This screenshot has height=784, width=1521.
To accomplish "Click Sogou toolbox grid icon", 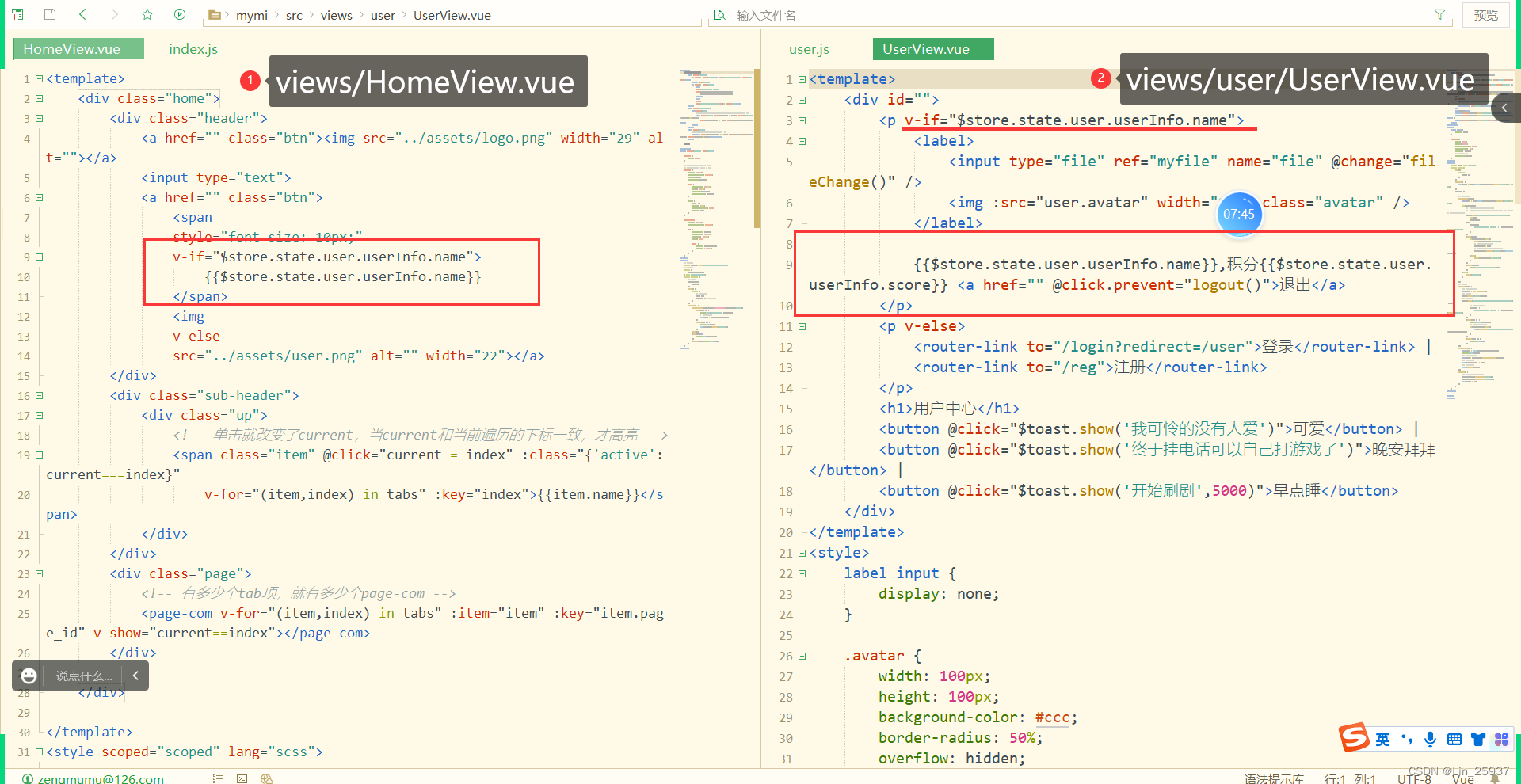I will (1501, 739).
